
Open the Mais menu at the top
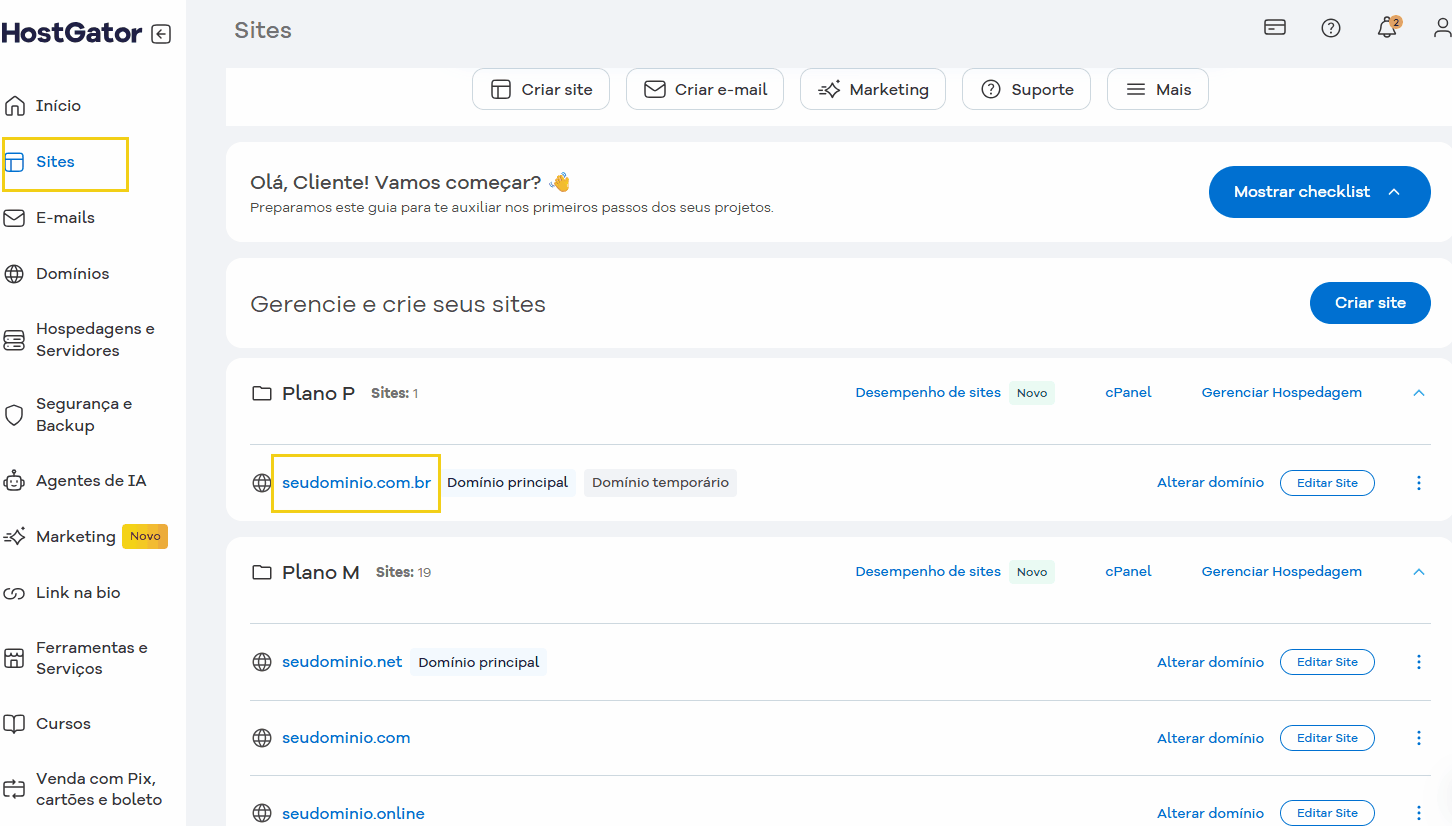click(1157, 89)
